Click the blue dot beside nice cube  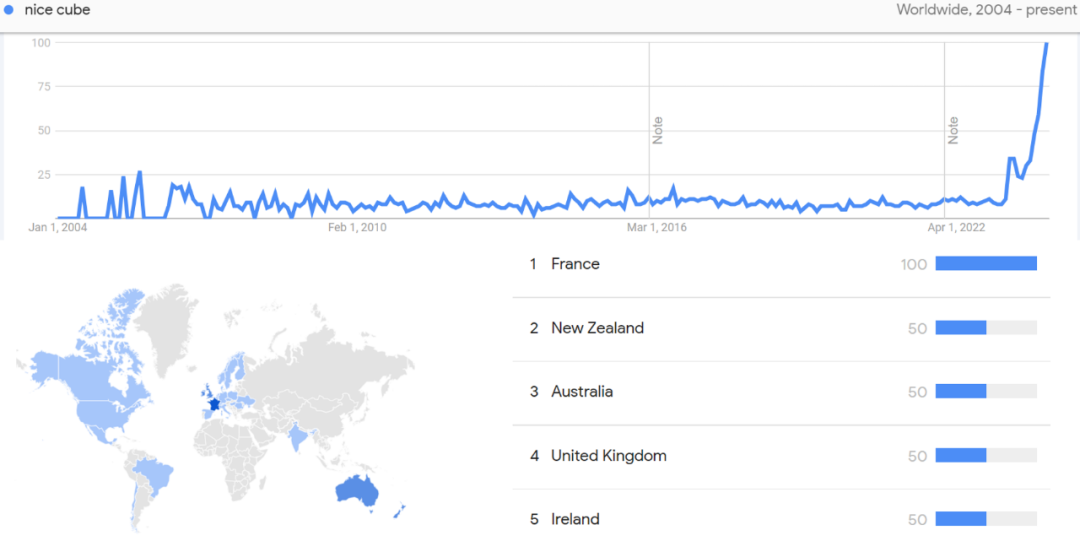(10, 10)
